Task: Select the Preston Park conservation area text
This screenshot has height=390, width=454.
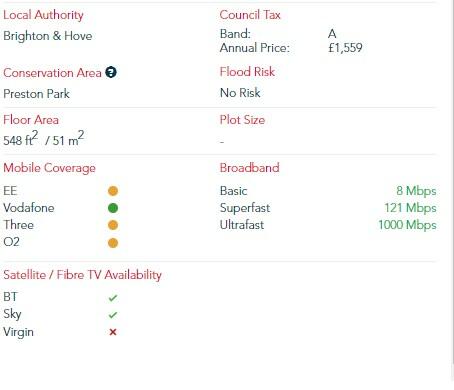Action: pos(36,94)
